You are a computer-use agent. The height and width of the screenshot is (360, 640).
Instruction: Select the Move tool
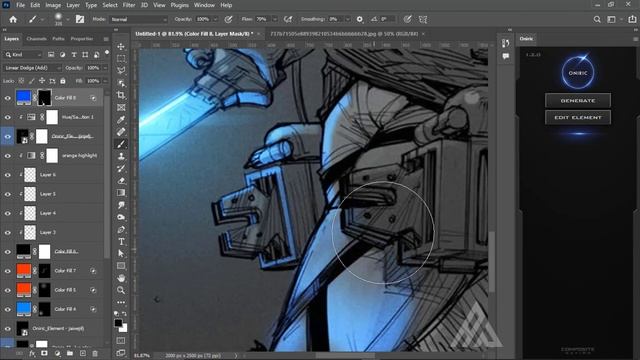pyautogui.click(x=121, y=47)
